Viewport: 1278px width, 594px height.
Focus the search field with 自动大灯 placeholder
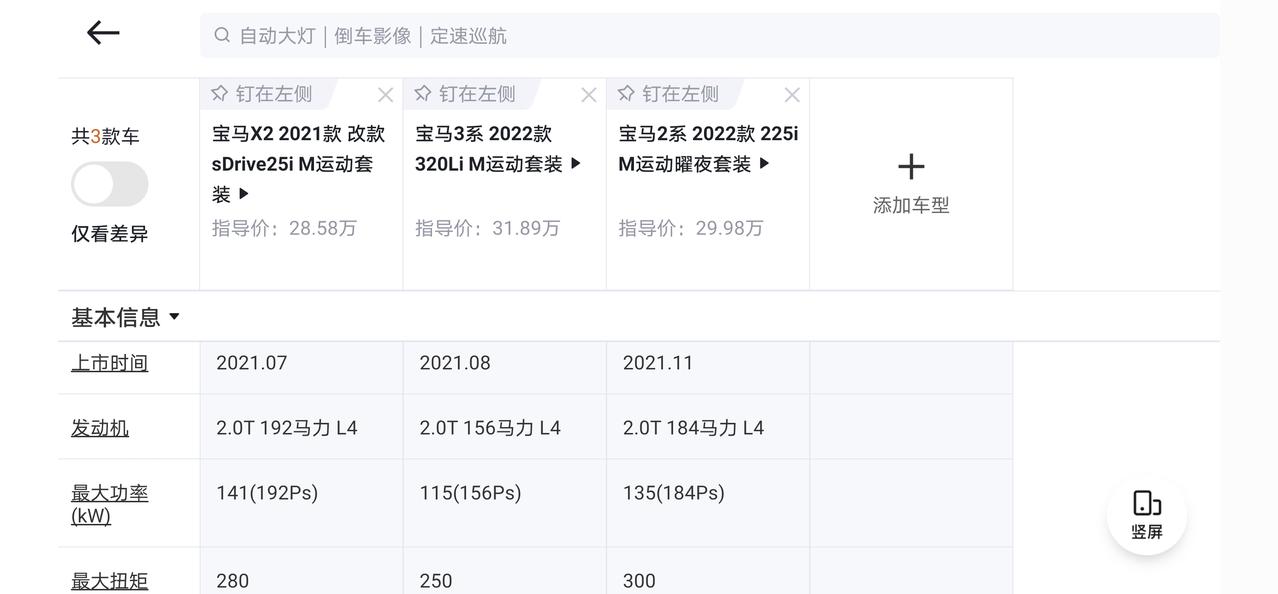(709, 35)
